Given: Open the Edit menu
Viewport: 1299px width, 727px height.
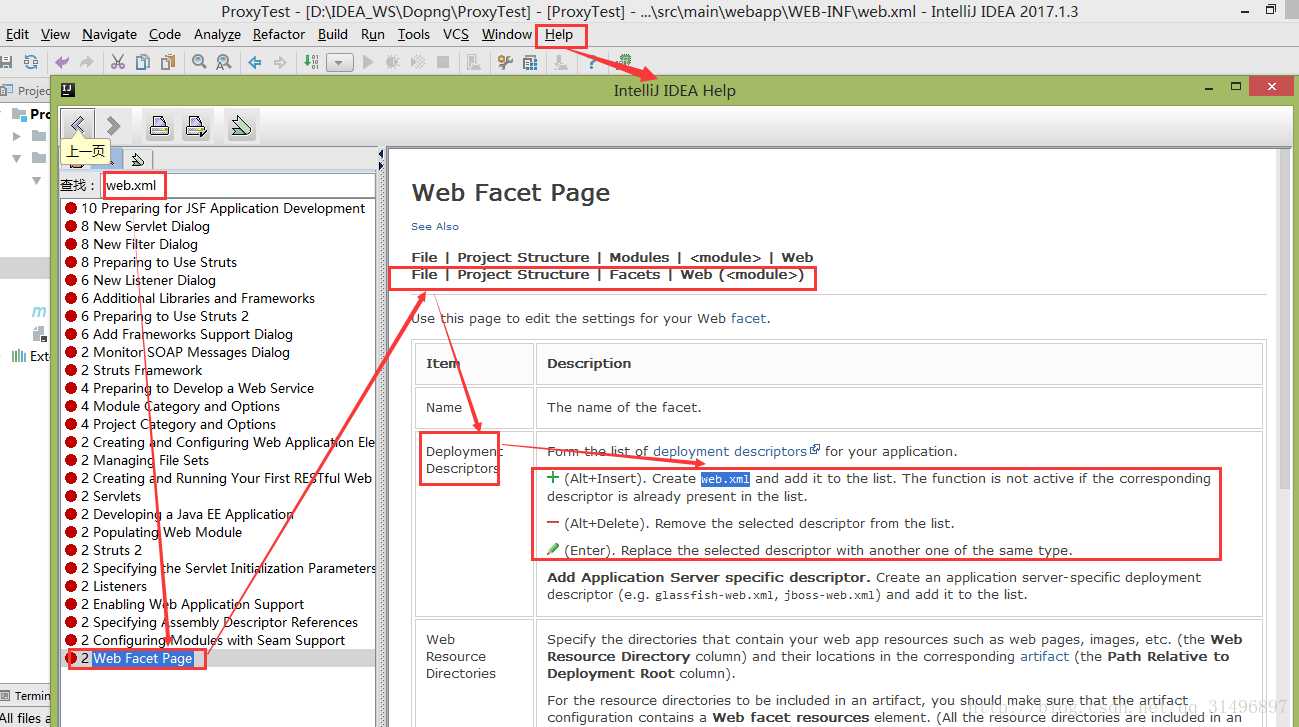Looking at the screenshot, I should click(17, 34).
